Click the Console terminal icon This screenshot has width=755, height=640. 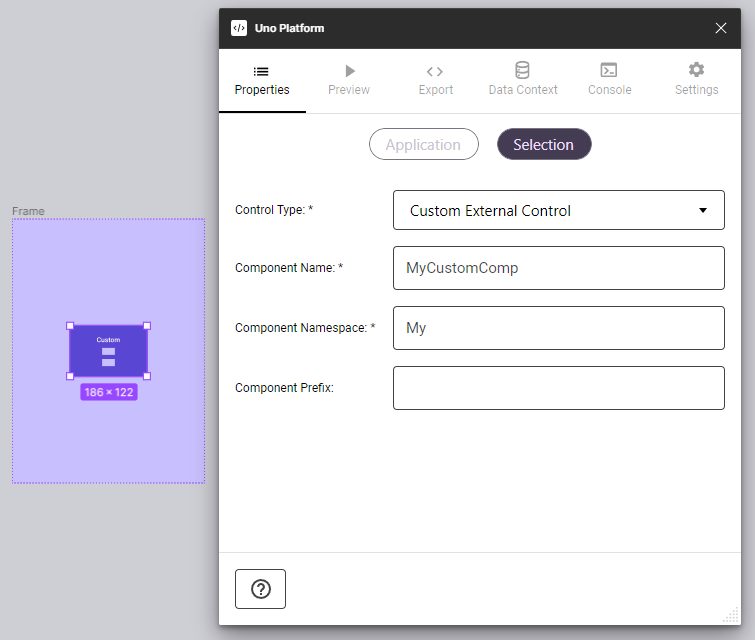coord(609,71)
